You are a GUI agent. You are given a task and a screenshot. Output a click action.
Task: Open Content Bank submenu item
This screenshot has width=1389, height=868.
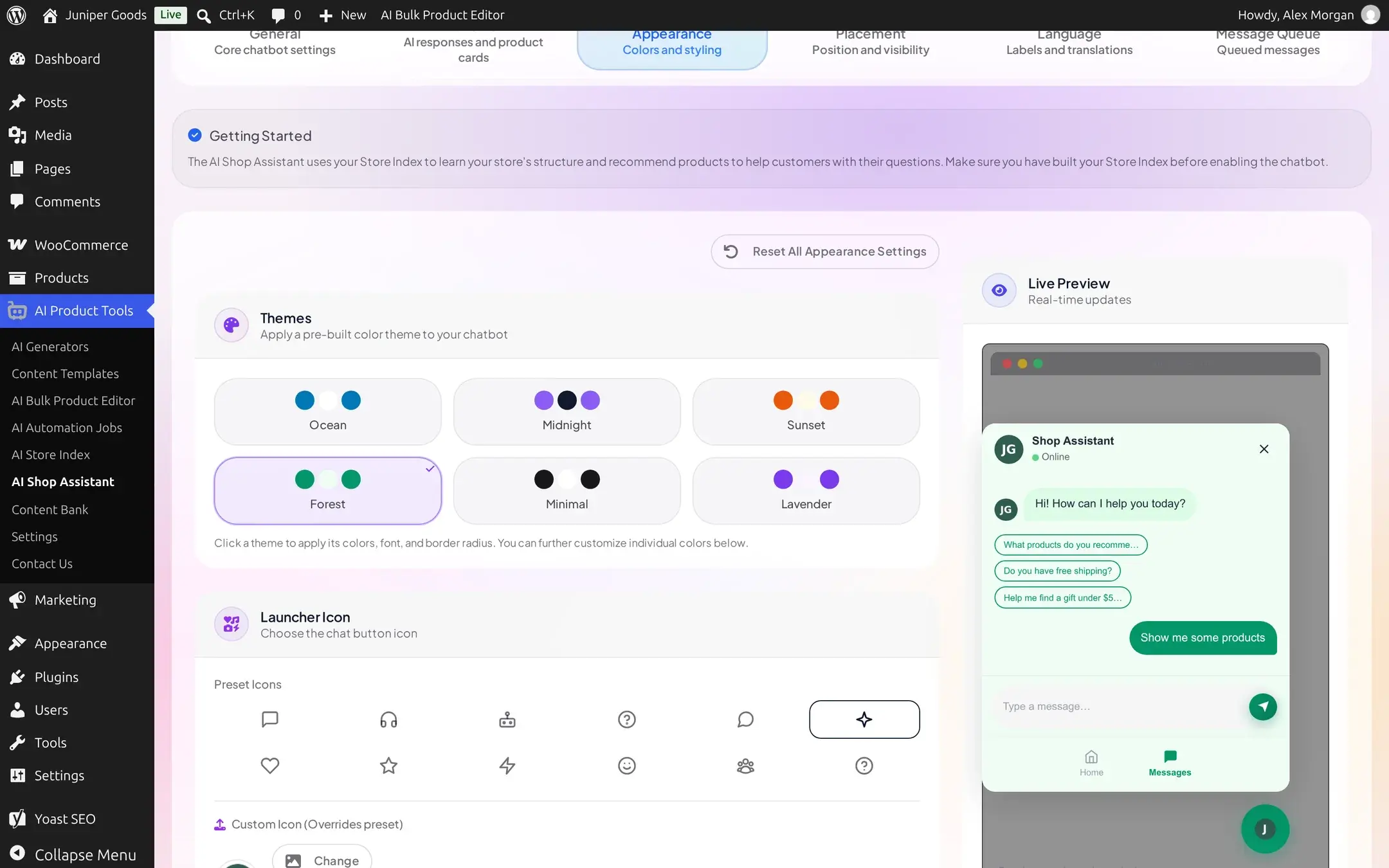[50, 509]
